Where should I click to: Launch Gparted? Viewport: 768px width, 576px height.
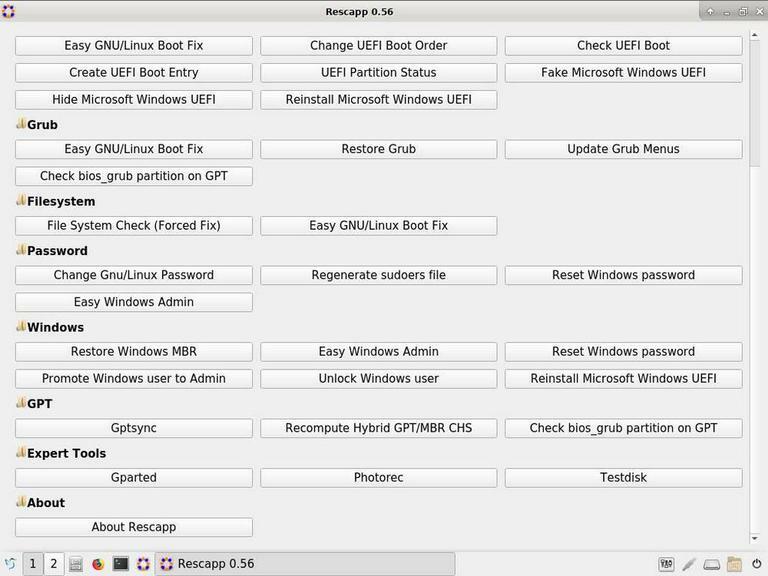click(134, 477)
